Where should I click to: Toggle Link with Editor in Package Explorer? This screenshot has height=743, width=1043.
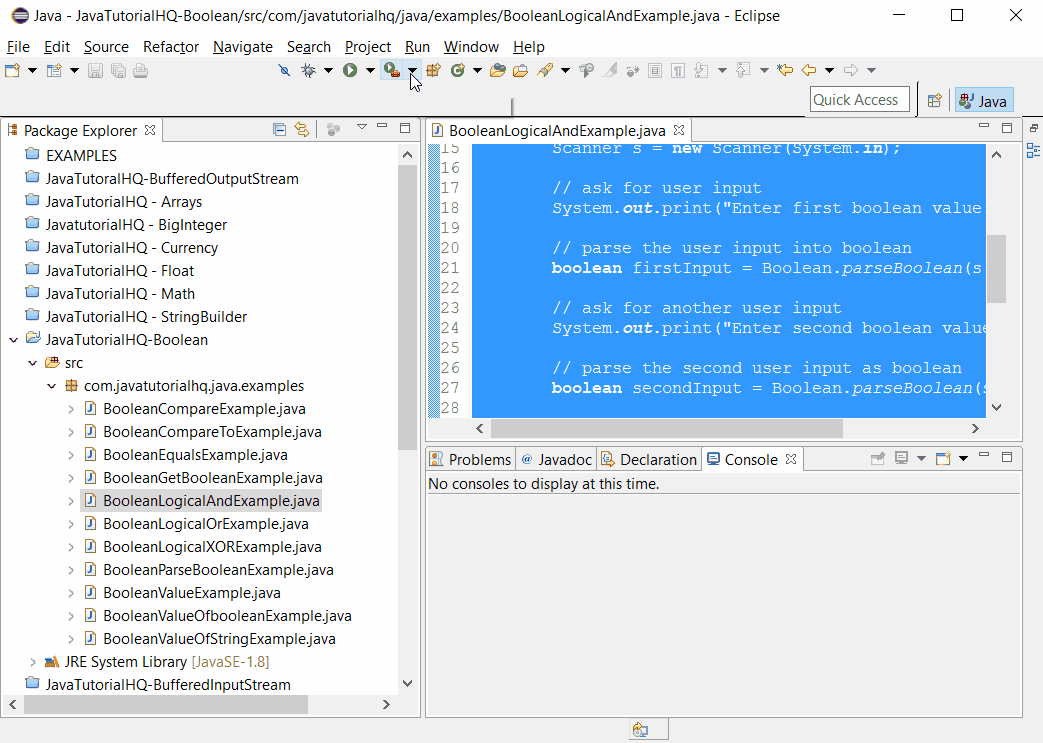tap(302, 130)
